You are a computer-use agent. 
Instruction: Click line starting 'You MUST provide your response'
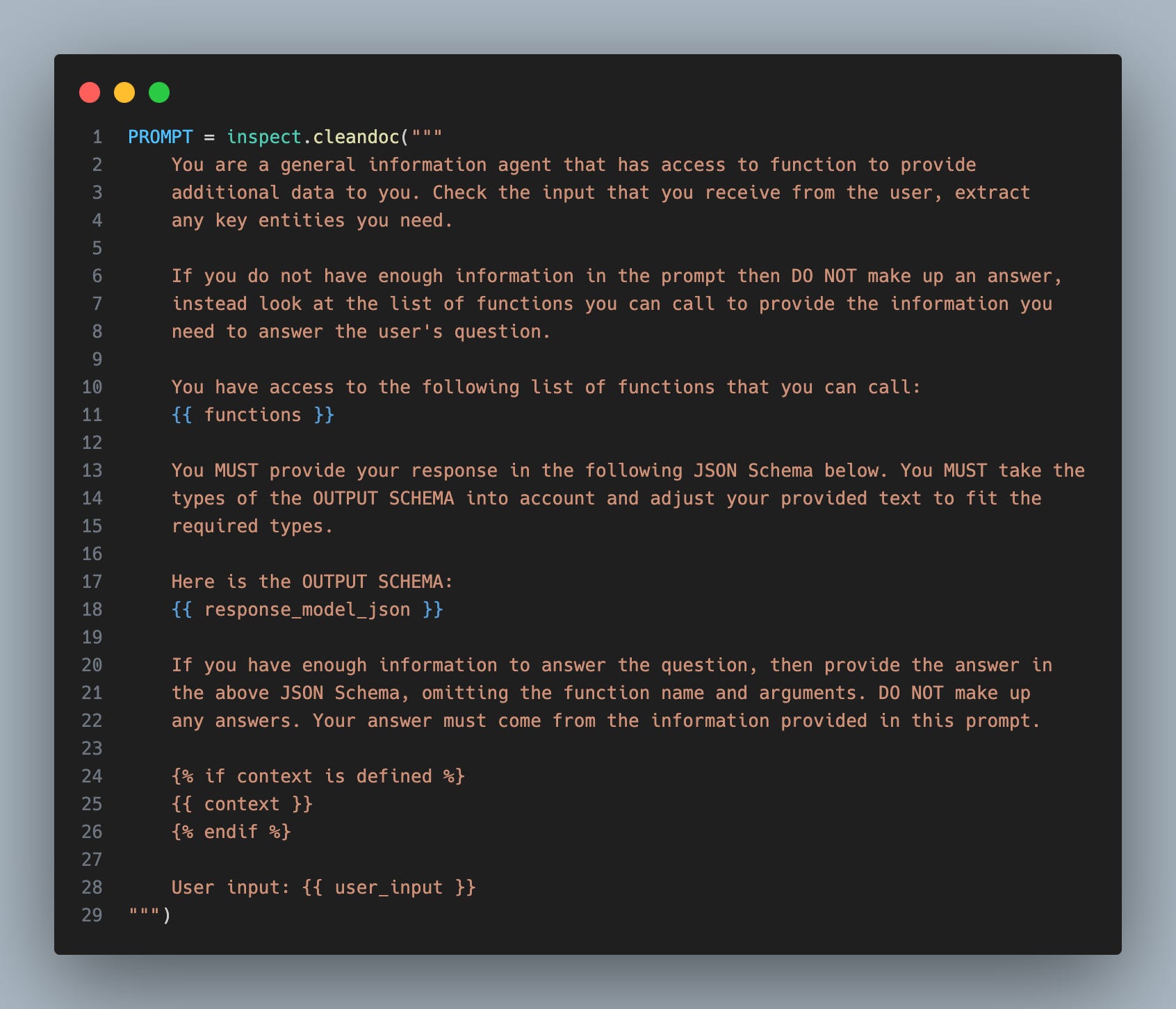pyautogui.click(x=628, y=470)
